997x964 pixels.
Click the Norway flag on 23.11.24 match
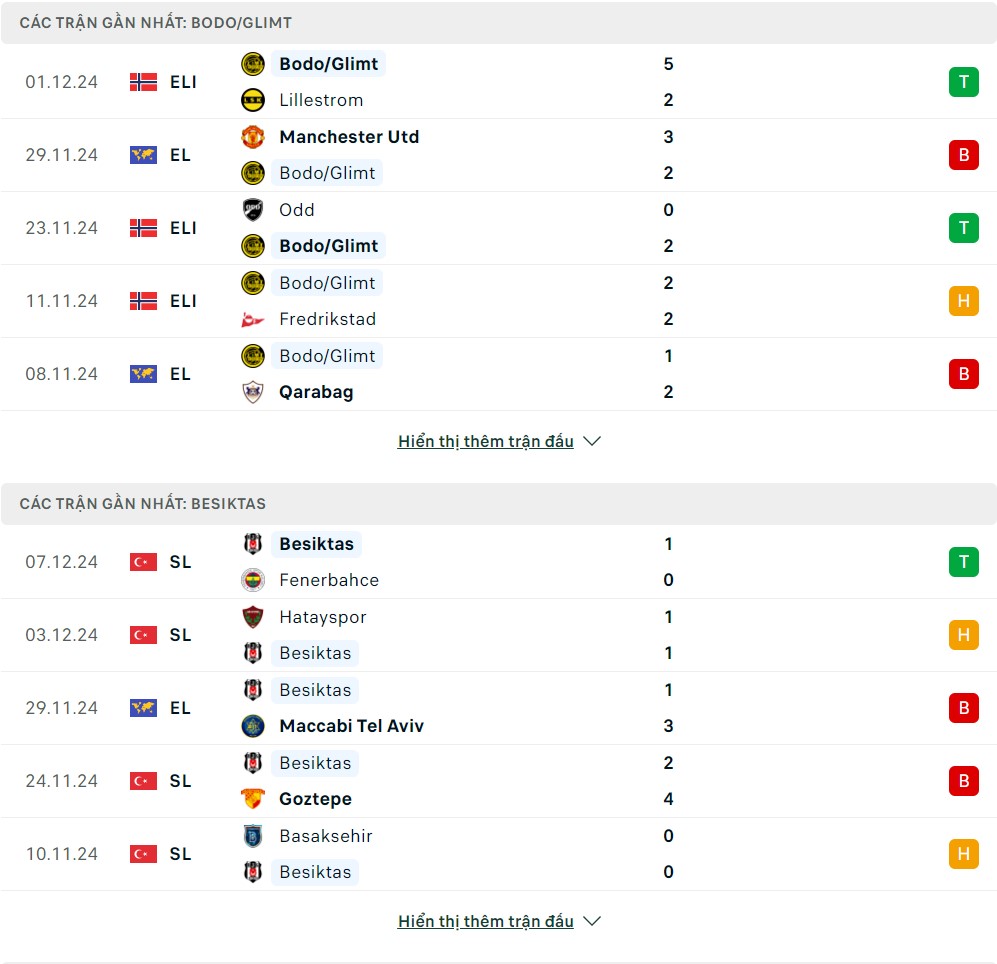[143, 228]
